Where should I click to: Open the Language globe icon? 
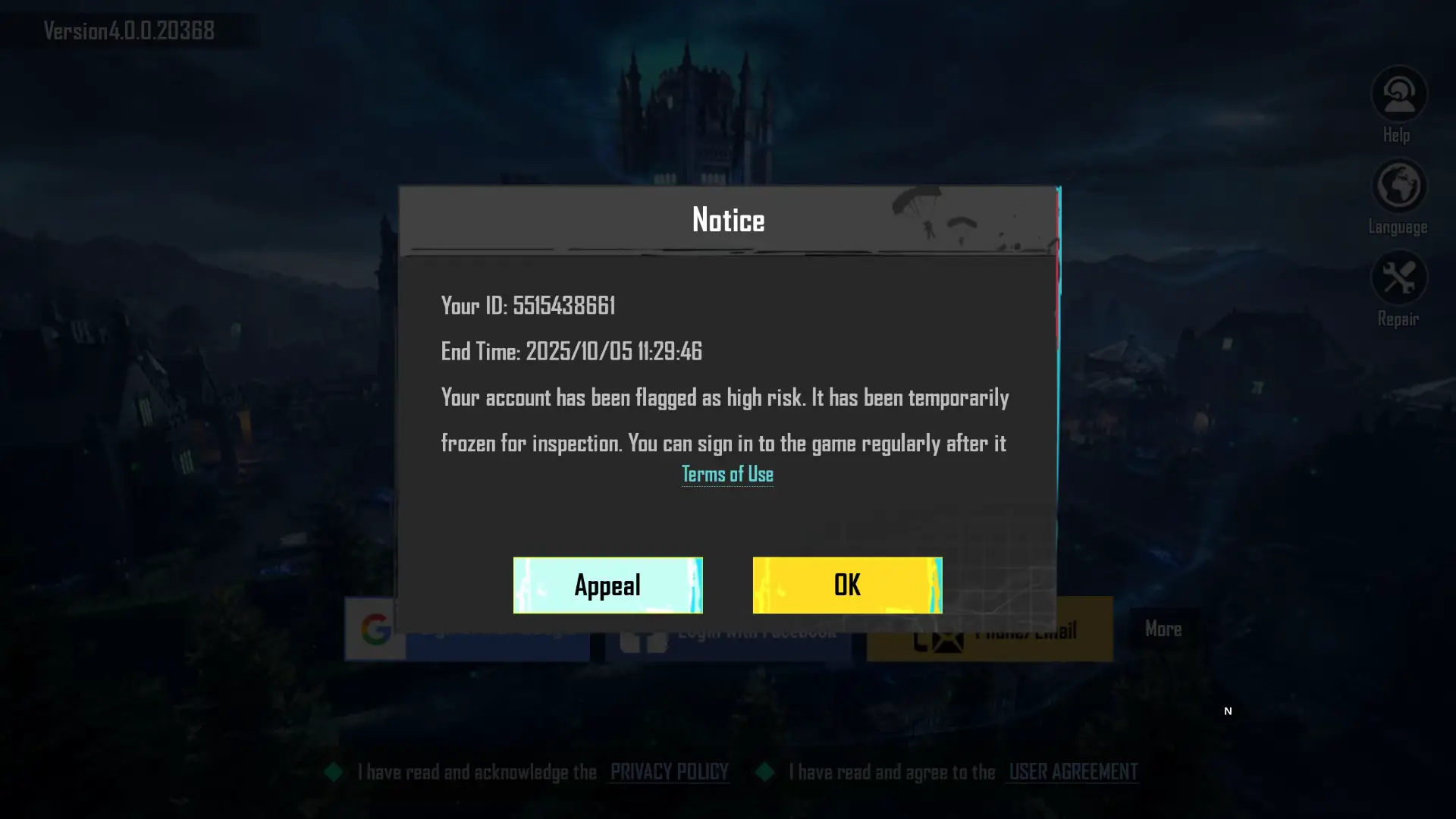[x=1398, y=186]
